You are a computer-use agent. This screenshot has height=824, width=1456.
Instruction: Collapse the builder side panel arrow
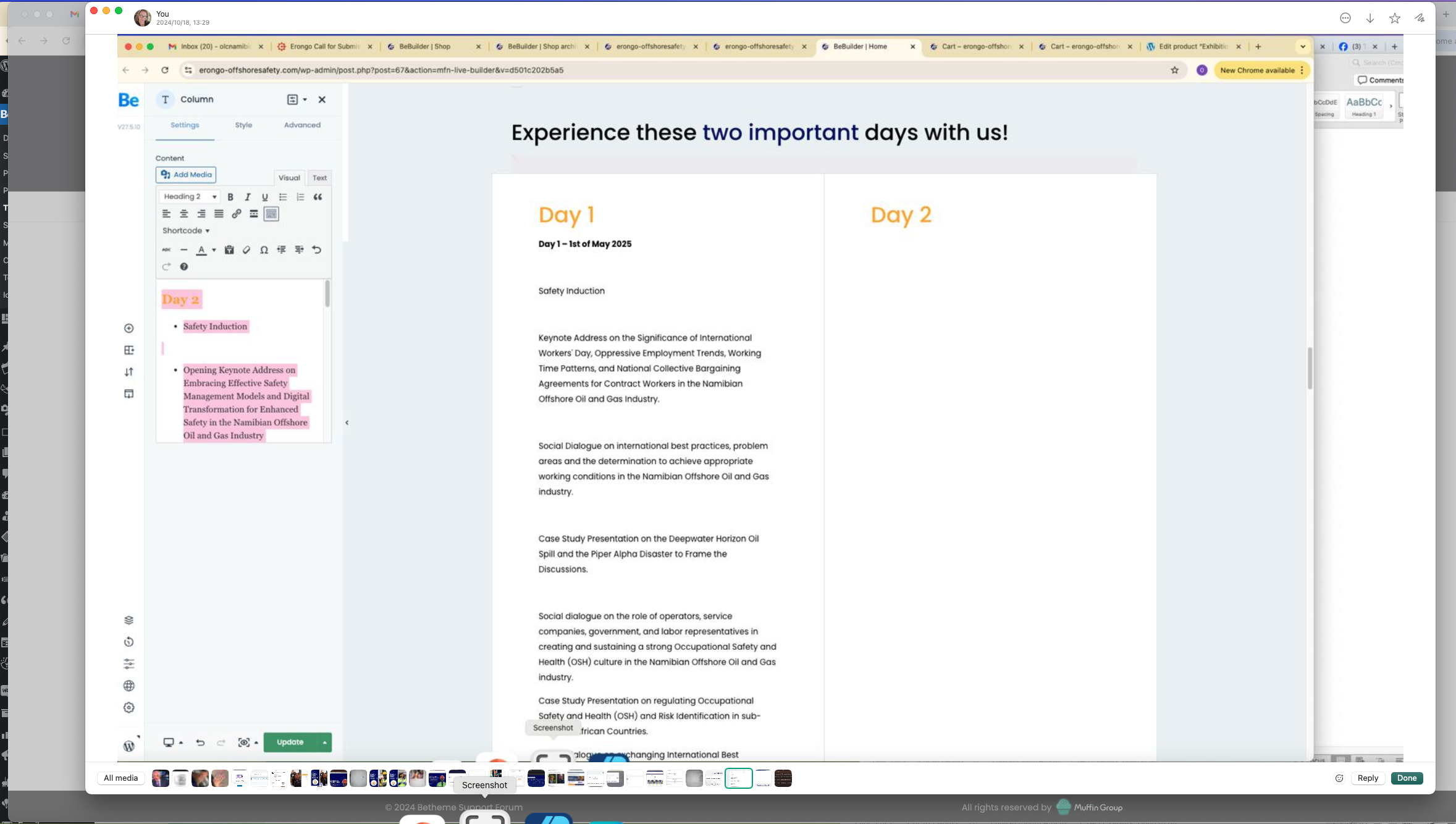tap(347, 423)
